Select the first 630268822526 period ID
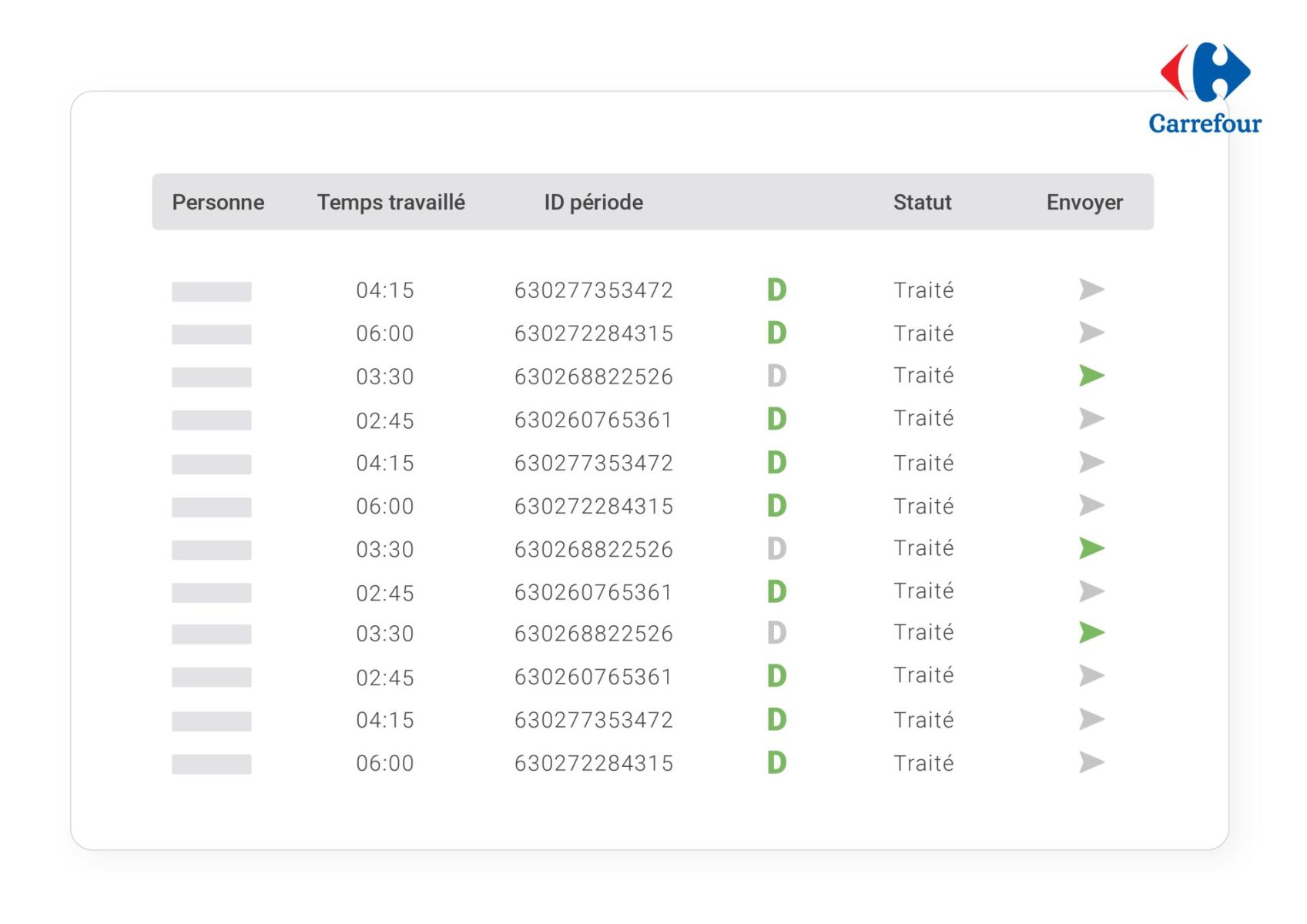The height and width of the screenshot is (924, 1307). [x=594, y=377]
